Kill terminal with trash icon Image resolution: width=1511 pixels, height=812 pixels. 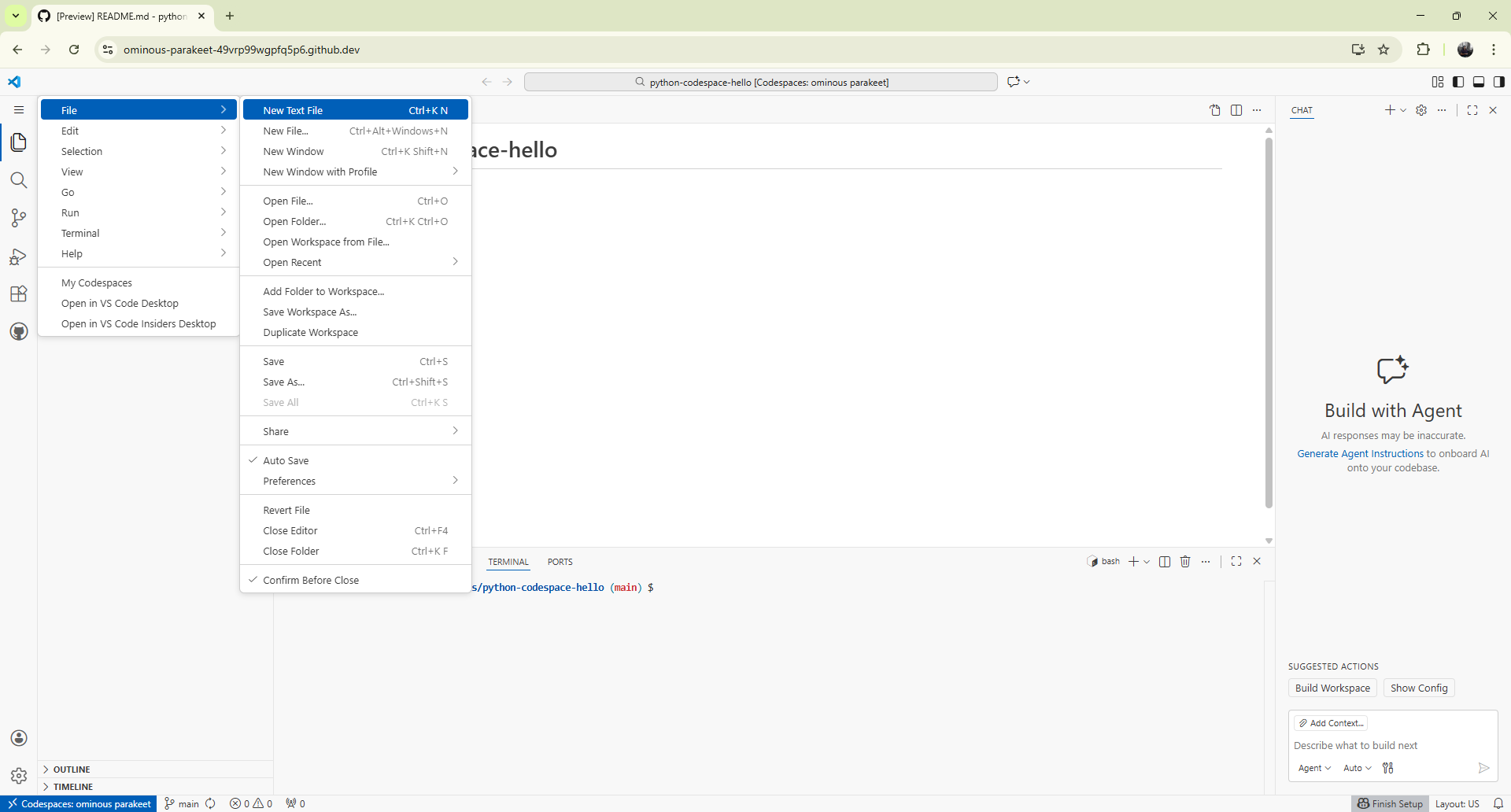pyautogui.click(x=1185, y=562)
